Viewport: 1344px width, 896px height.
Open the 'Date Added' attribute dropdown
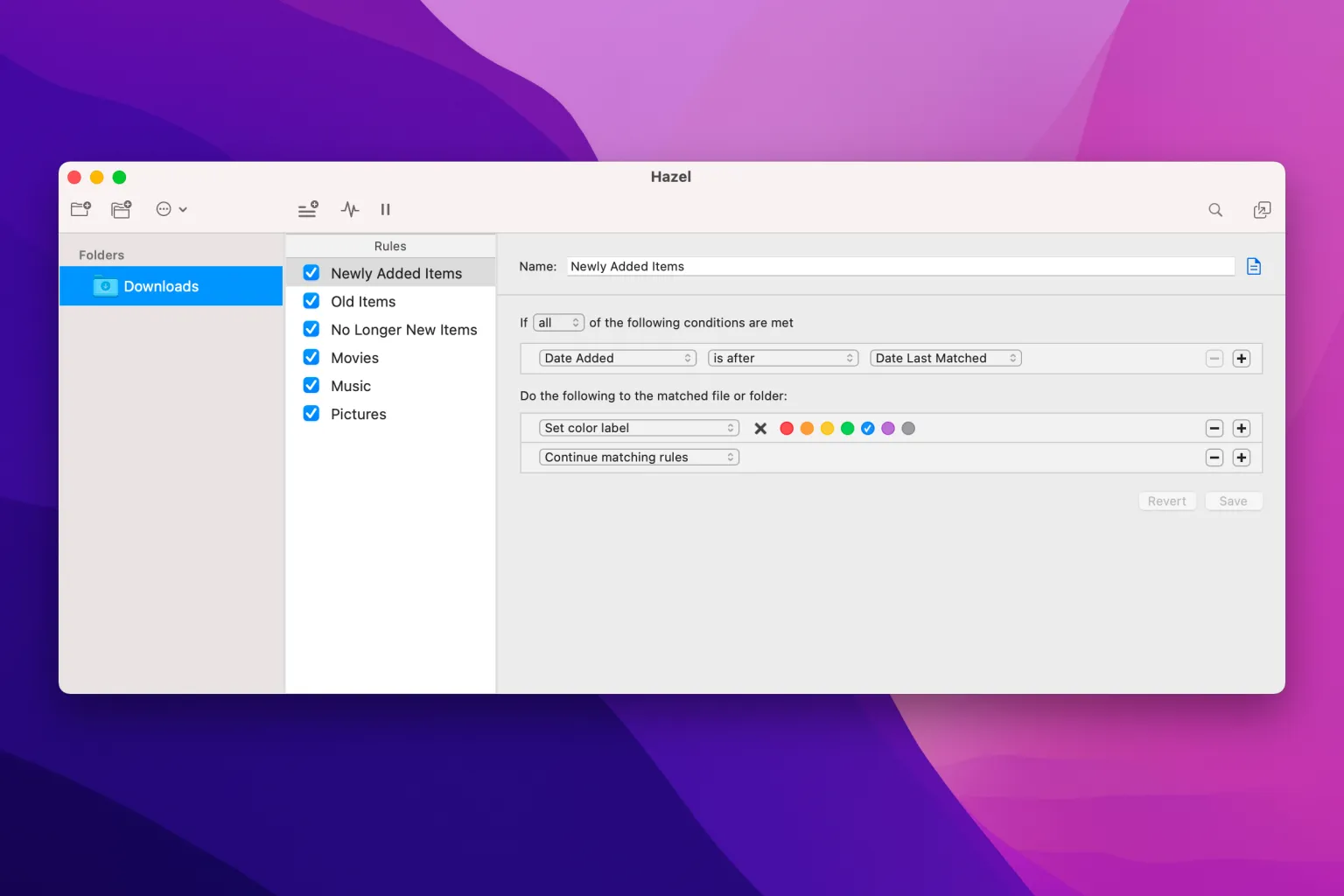pos(617,358)
